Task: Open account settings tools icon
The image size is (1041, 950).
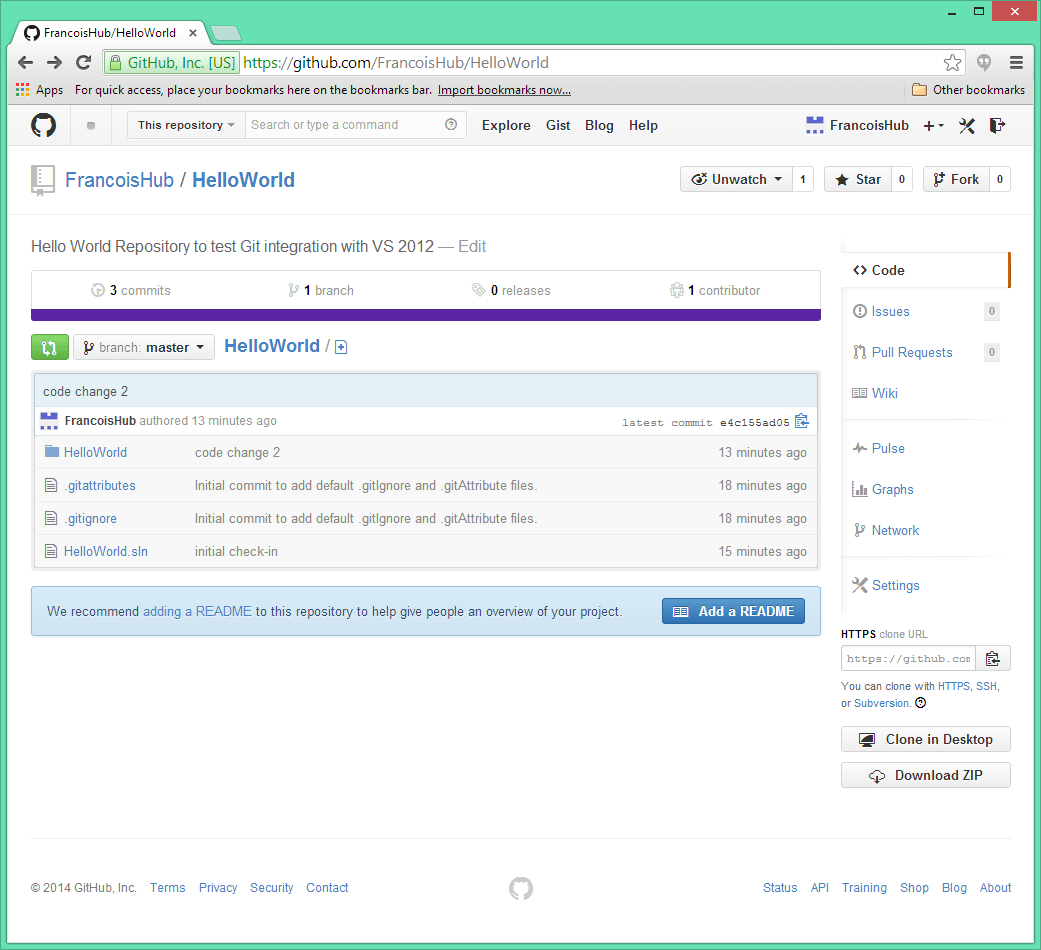Action: coord(967,125)
